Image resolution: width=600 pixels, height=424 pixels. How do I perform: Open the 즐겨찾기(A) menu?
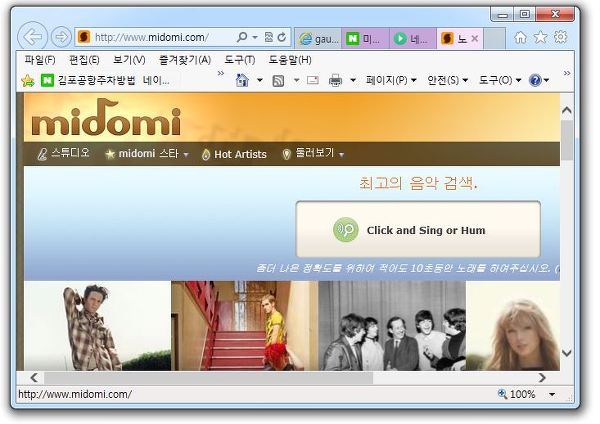pos(185,60)
